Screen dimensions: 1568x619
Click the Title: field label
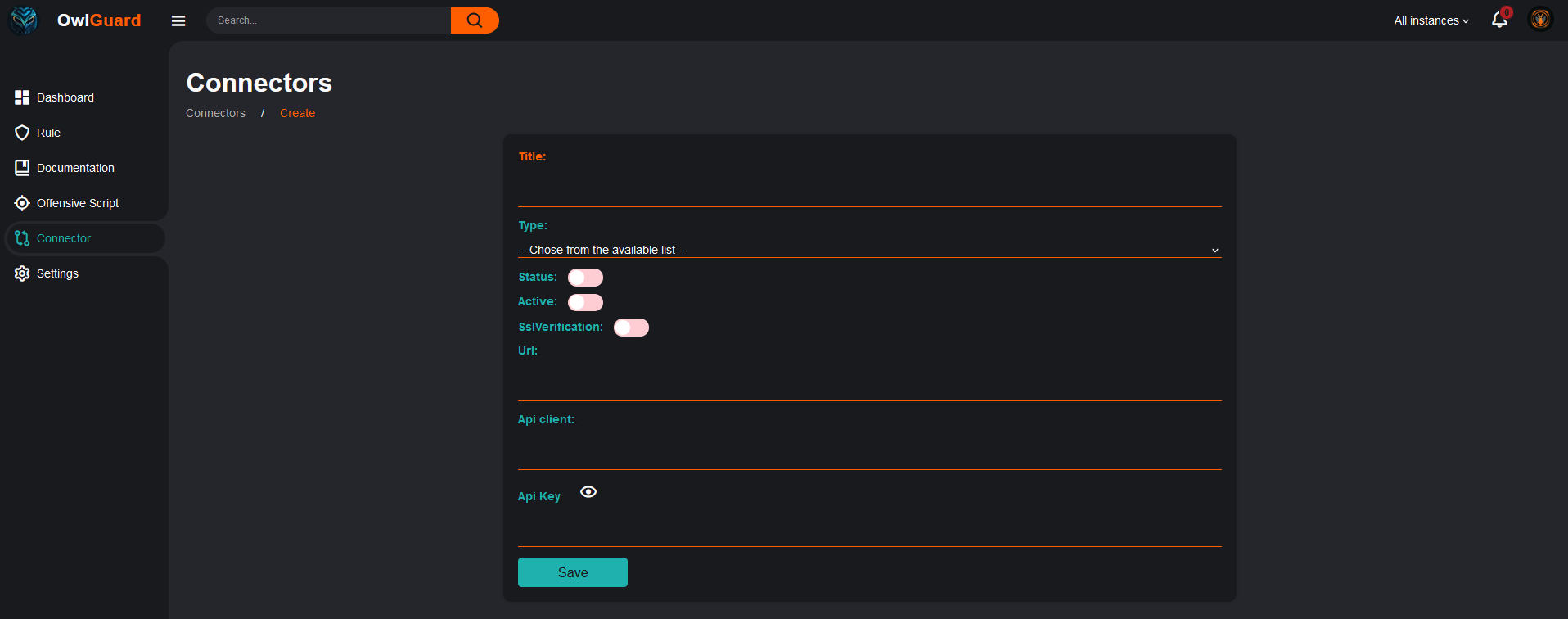click(532, 156)
